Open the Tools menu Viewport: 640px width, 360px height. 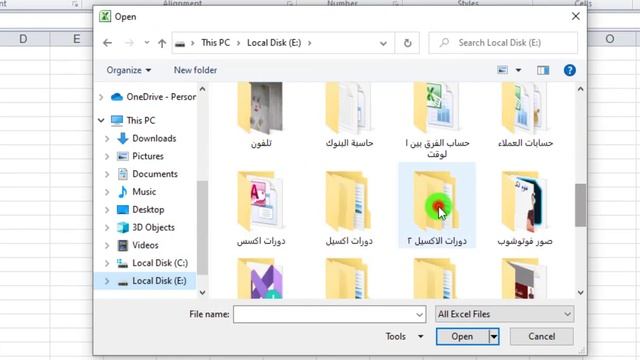point(404,336)
